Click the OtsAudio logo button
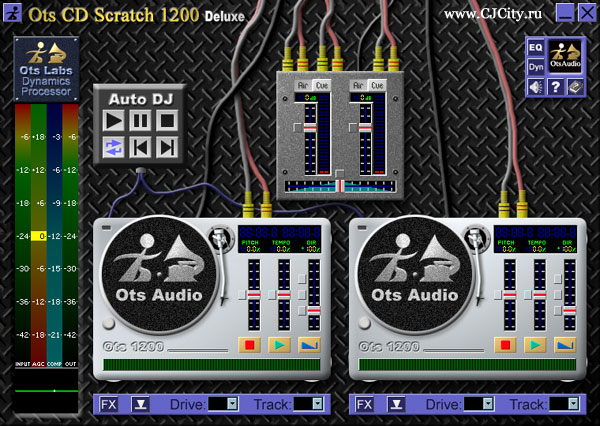The height and width of the screenshot is (426, 600). pos(565,57)
